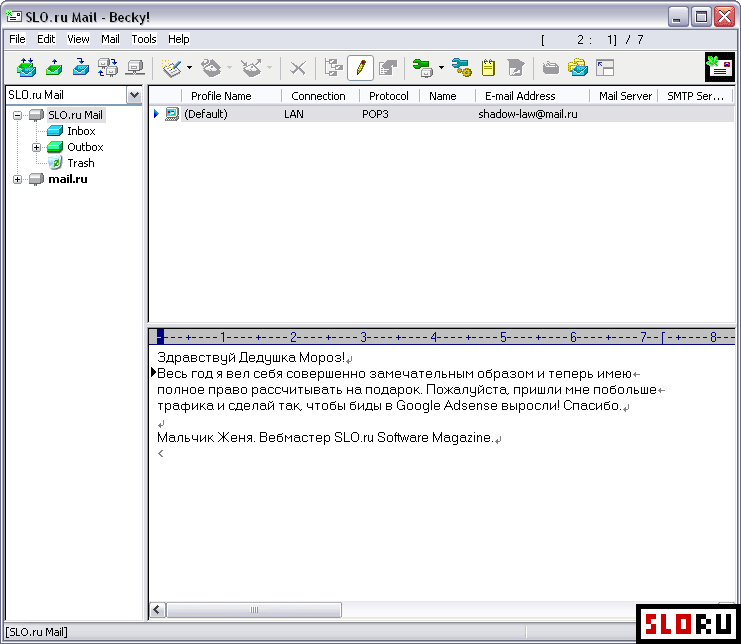Click the first green-arrow receive mail icon

26,68
